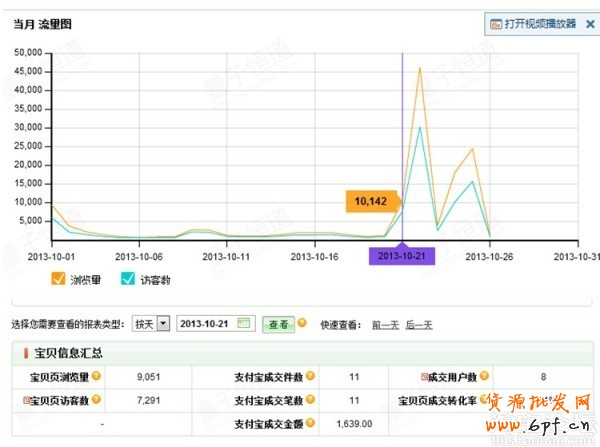Click help icon beside 宝贝页浏览量

tap(111, 377)
